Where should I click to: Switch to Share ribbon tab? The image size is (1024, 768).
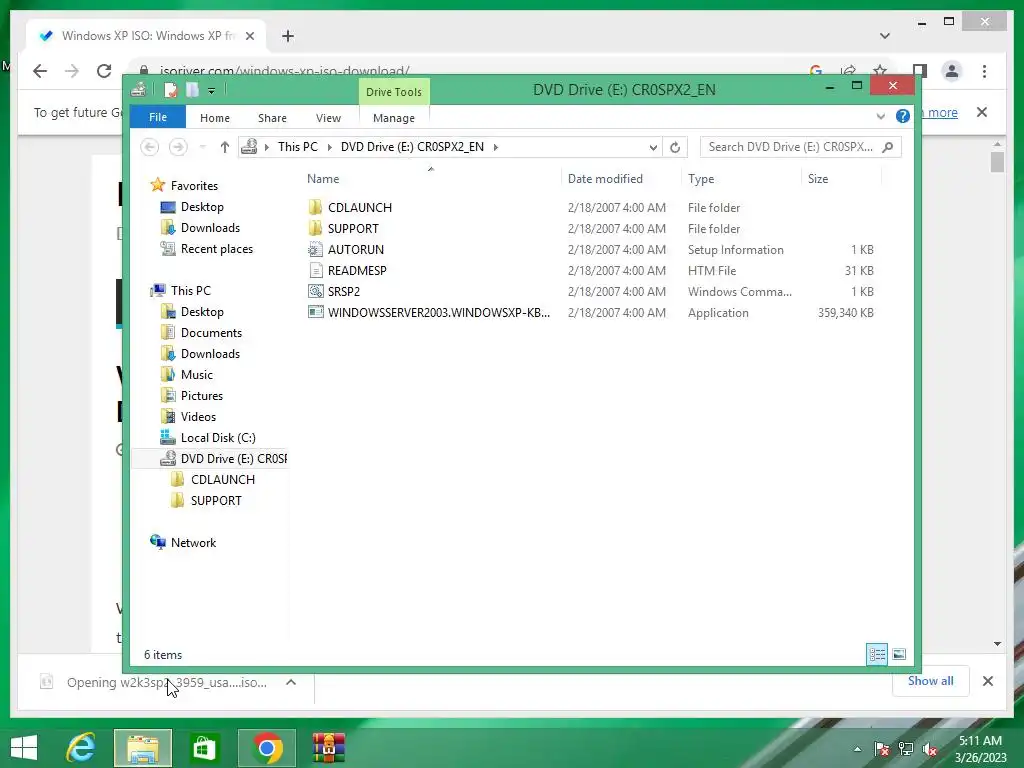point(272,118)
